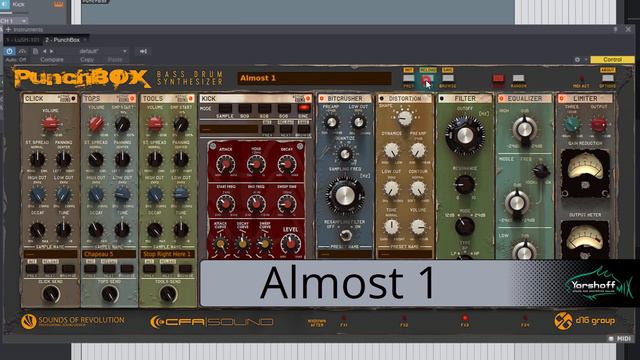
Task: Toggle CLICK module active LED
Action: [73, 98]
